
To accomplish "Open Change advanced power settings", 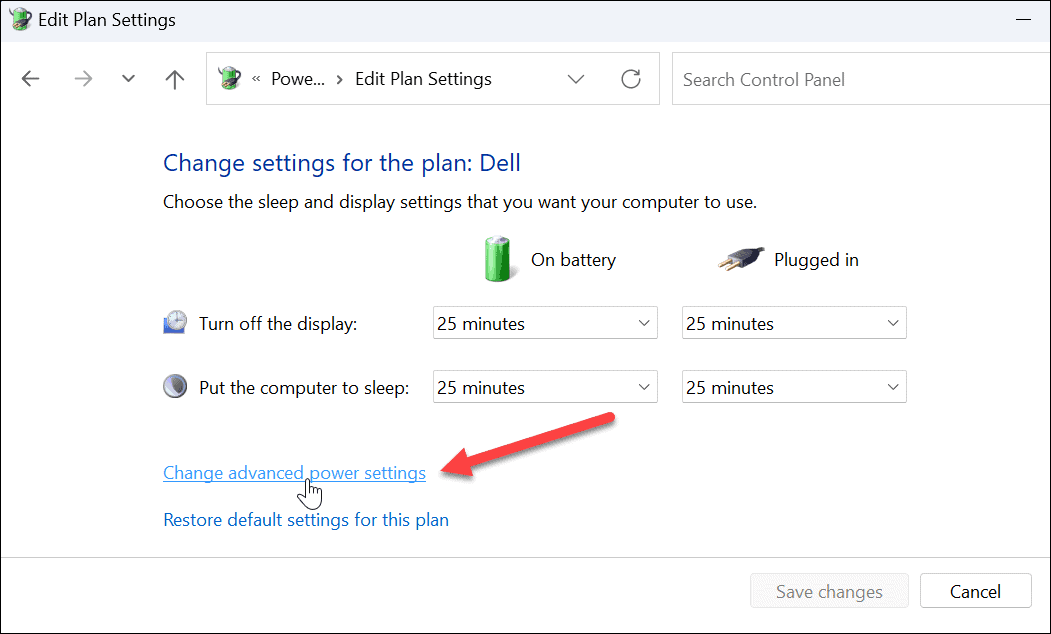I will coord(294,472).
